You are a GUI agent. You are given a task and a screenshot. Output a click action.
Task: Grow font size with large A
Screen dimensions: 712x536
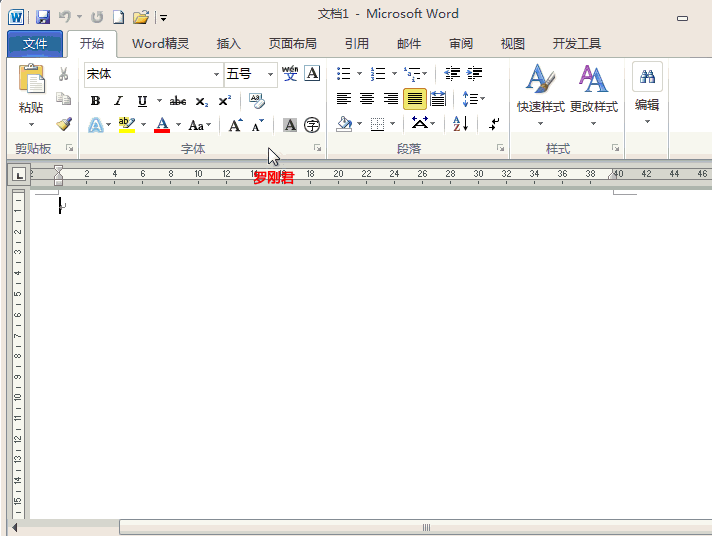click(235, 125)
